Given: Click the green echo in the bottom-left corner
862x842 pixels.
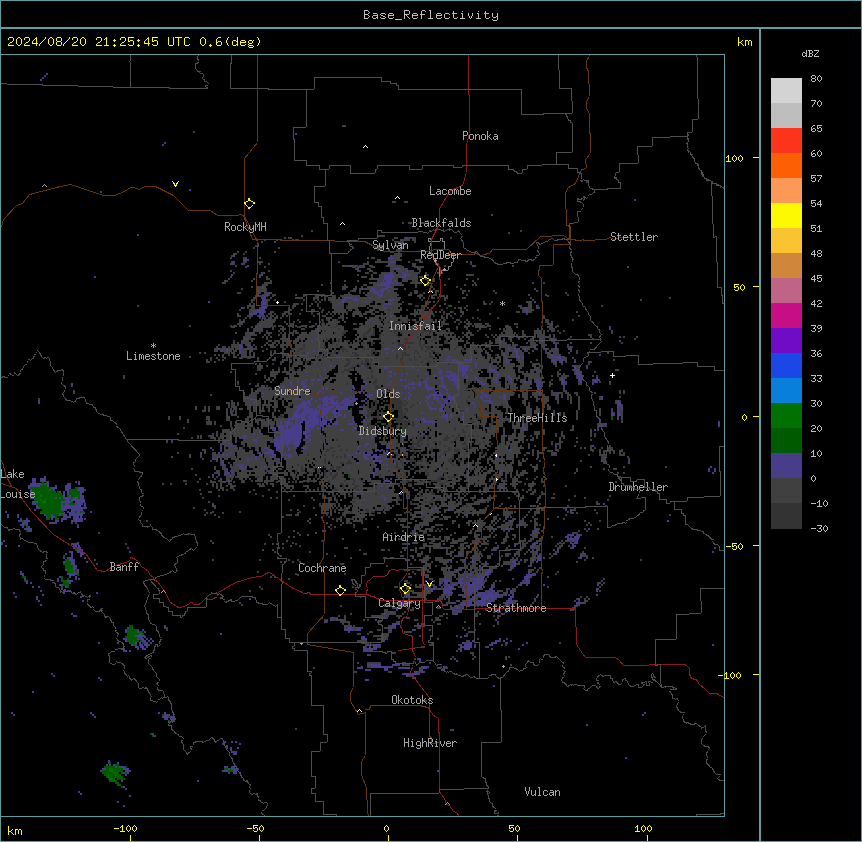Looking at the screenshot, I should [115, 772].
